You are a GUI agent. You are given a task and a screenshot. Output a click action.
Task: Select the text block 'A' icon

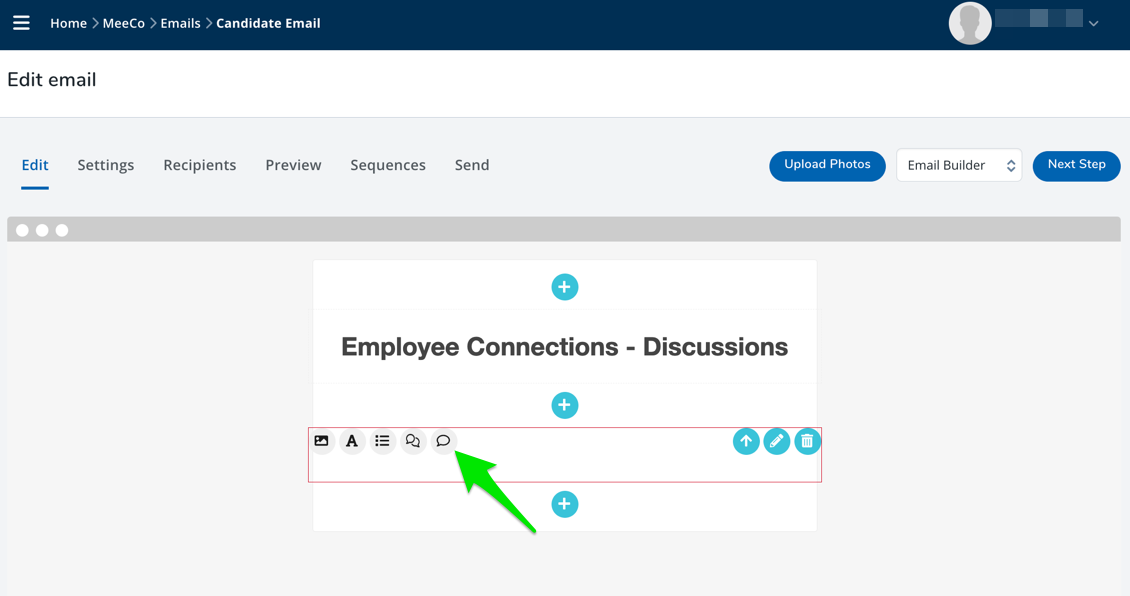[352, 441]
